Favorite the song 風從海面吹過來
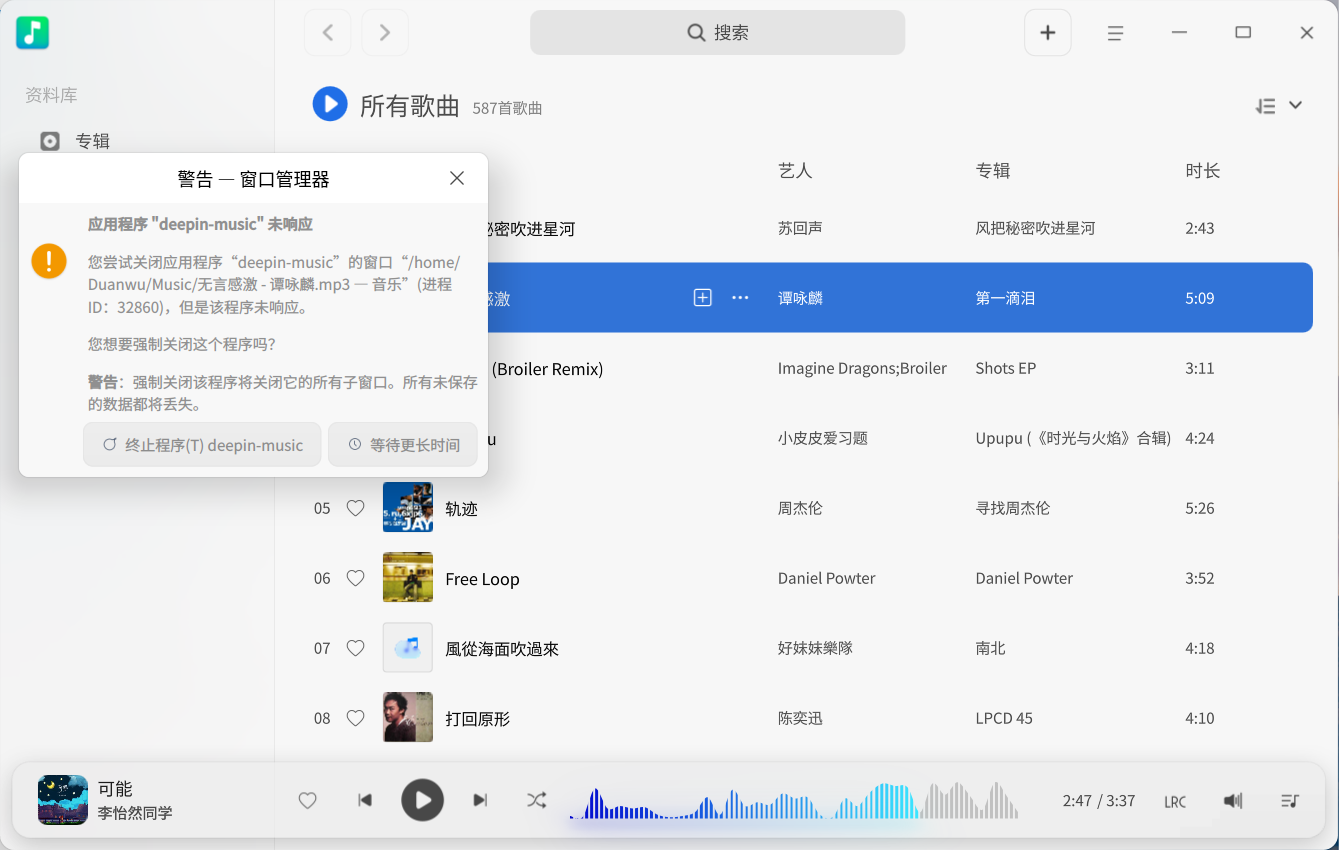 [355, 648]
